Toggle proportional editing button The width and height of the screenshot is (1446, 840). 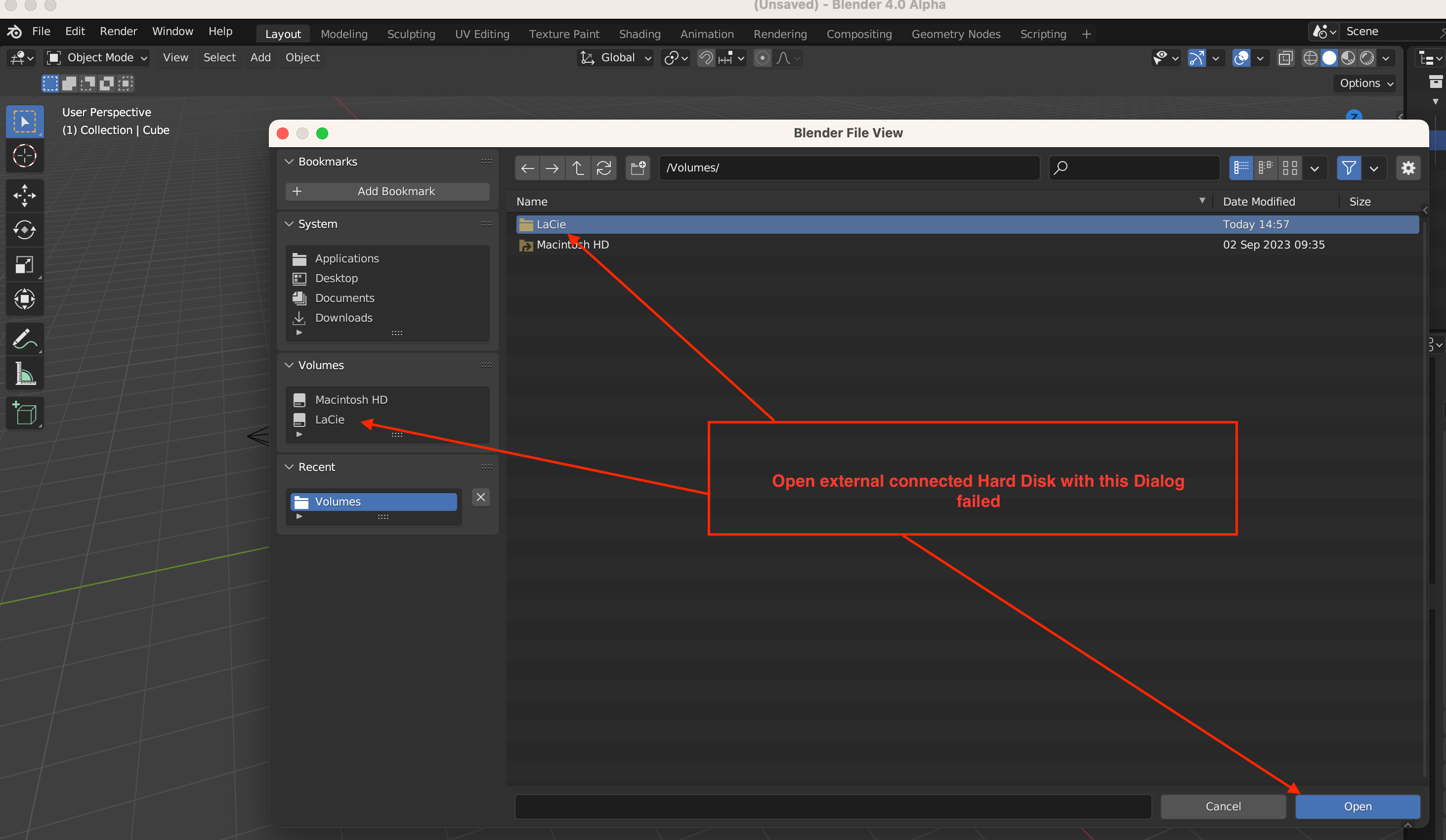pyautogui.click(x=762, y=58)
